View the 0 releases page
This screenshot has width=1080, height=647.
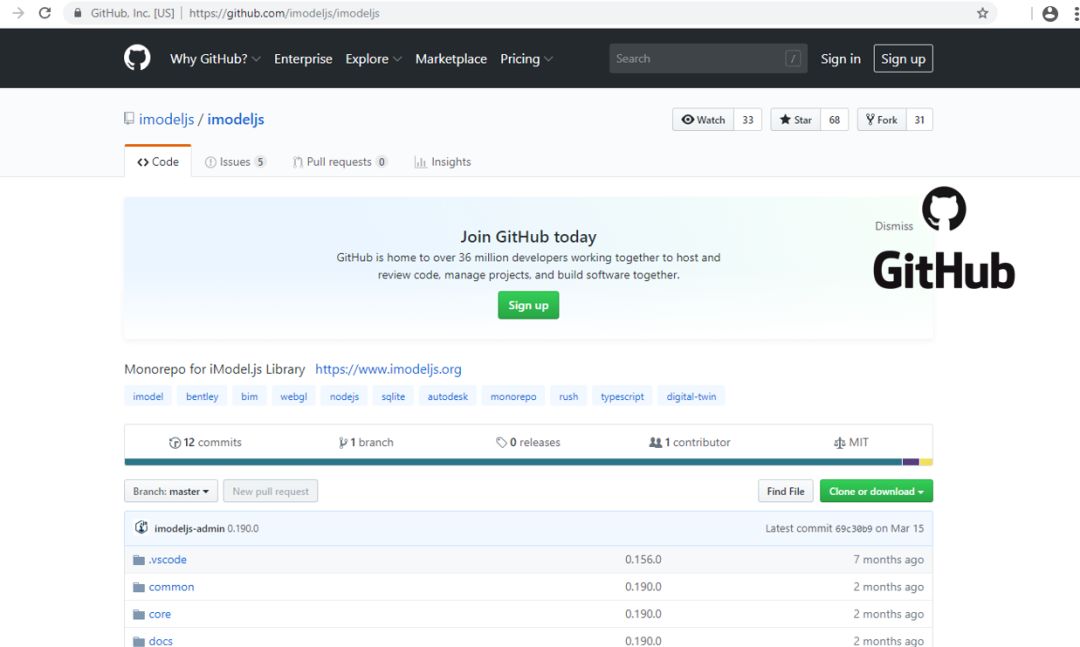click(x=528, y=442)
